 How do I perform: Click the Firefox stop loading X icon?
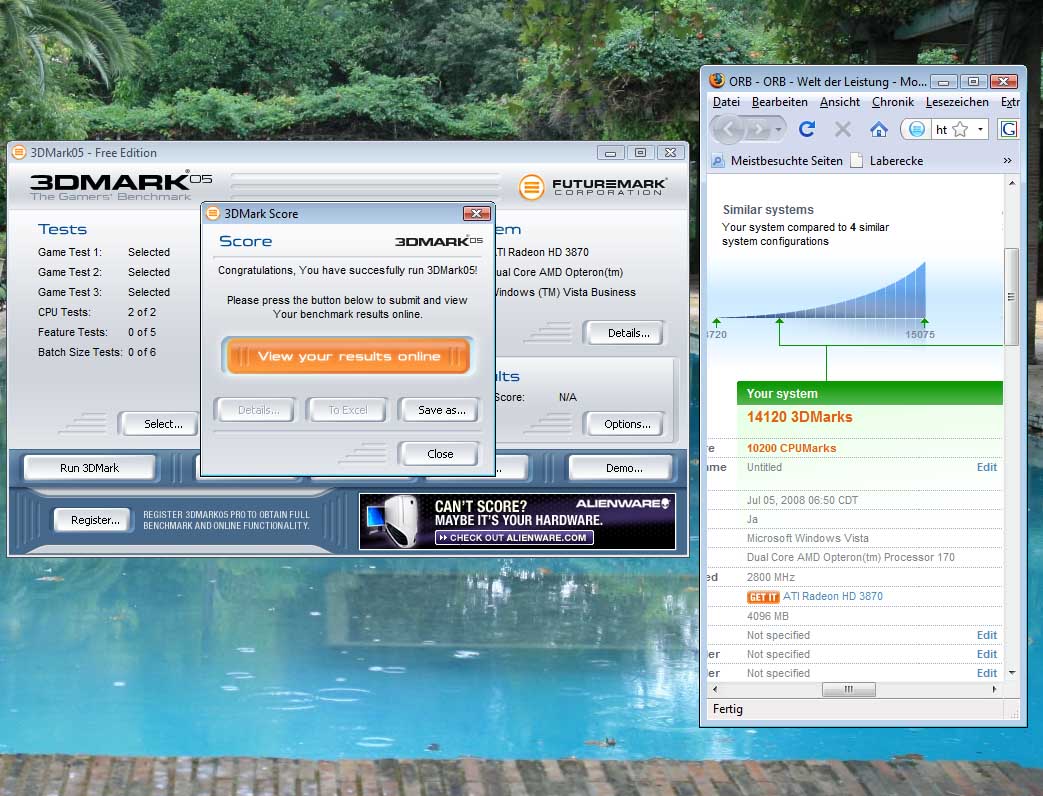tap(843, 129)
